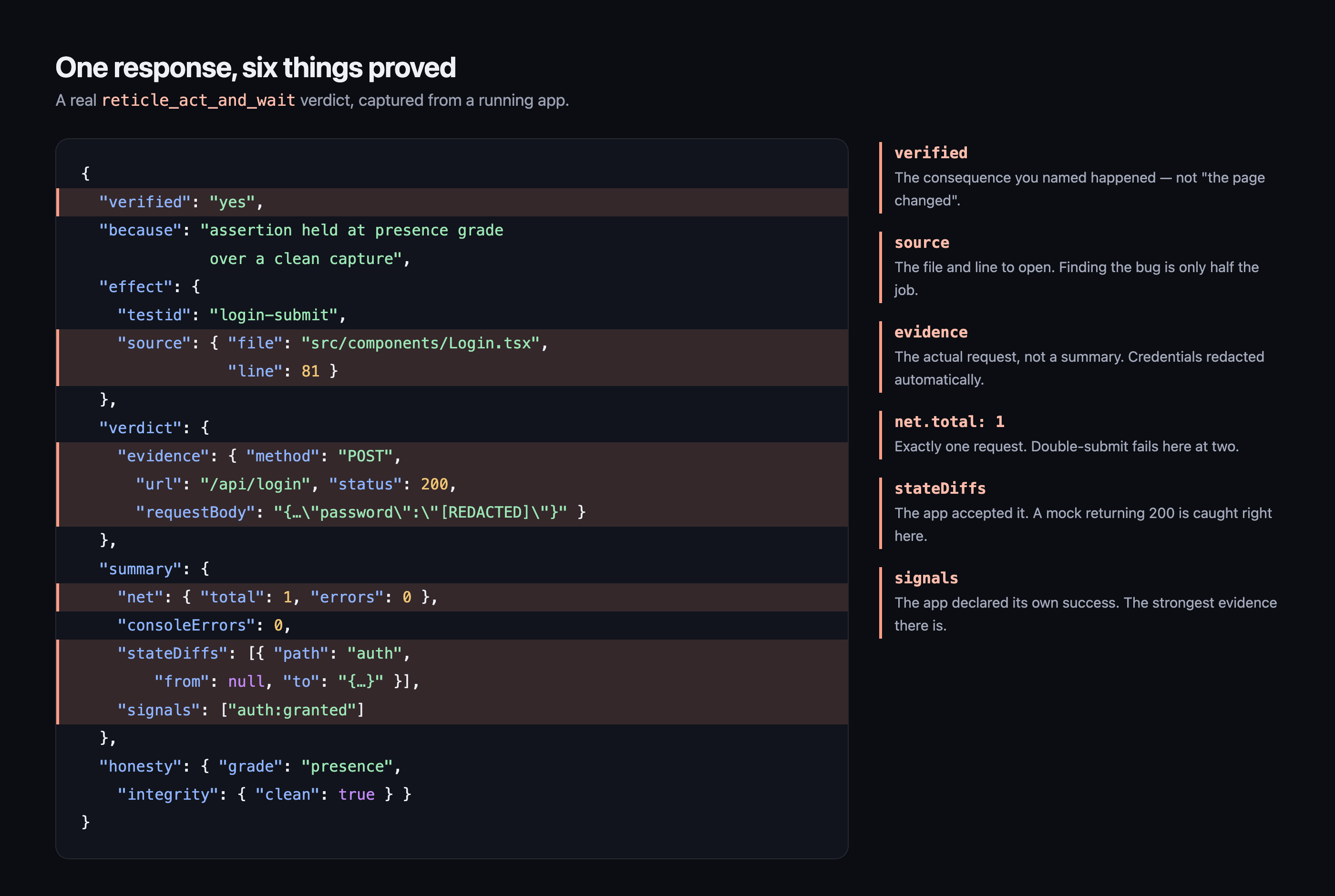Click the "source" annotation title on the right
This screenshot has width=1335, height=896.
922,243
